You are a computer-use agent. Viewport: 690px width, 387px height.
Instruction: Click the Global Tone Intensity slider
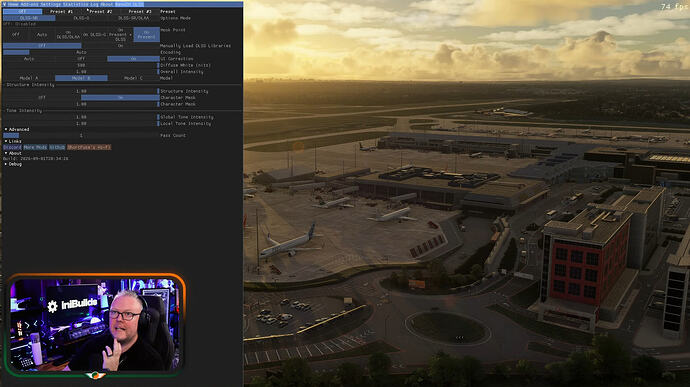tap(81, 117)
